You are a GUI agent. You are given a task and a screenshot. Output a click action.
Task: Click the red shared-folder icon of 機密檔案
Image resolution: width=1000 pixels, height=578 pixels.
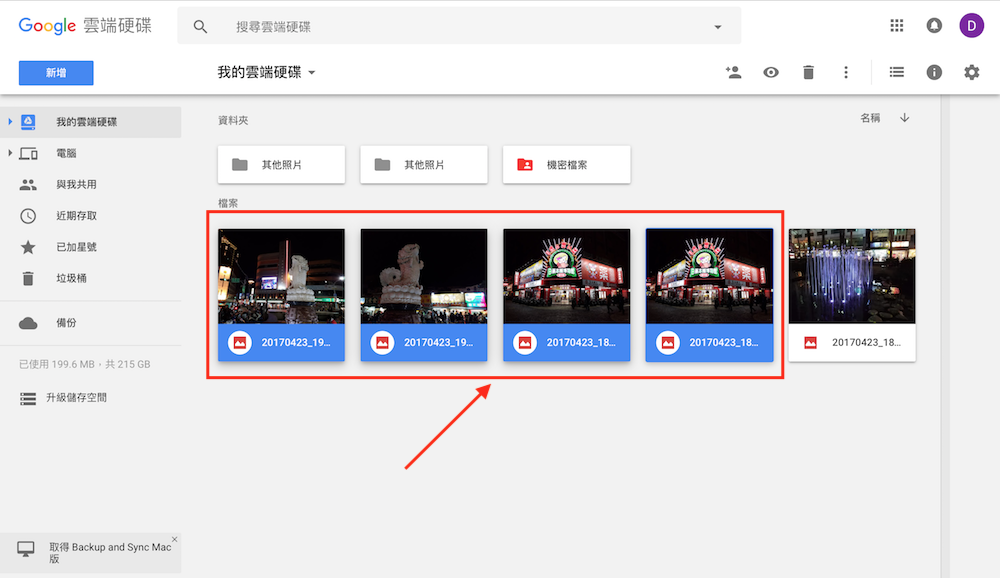point(525,165)
